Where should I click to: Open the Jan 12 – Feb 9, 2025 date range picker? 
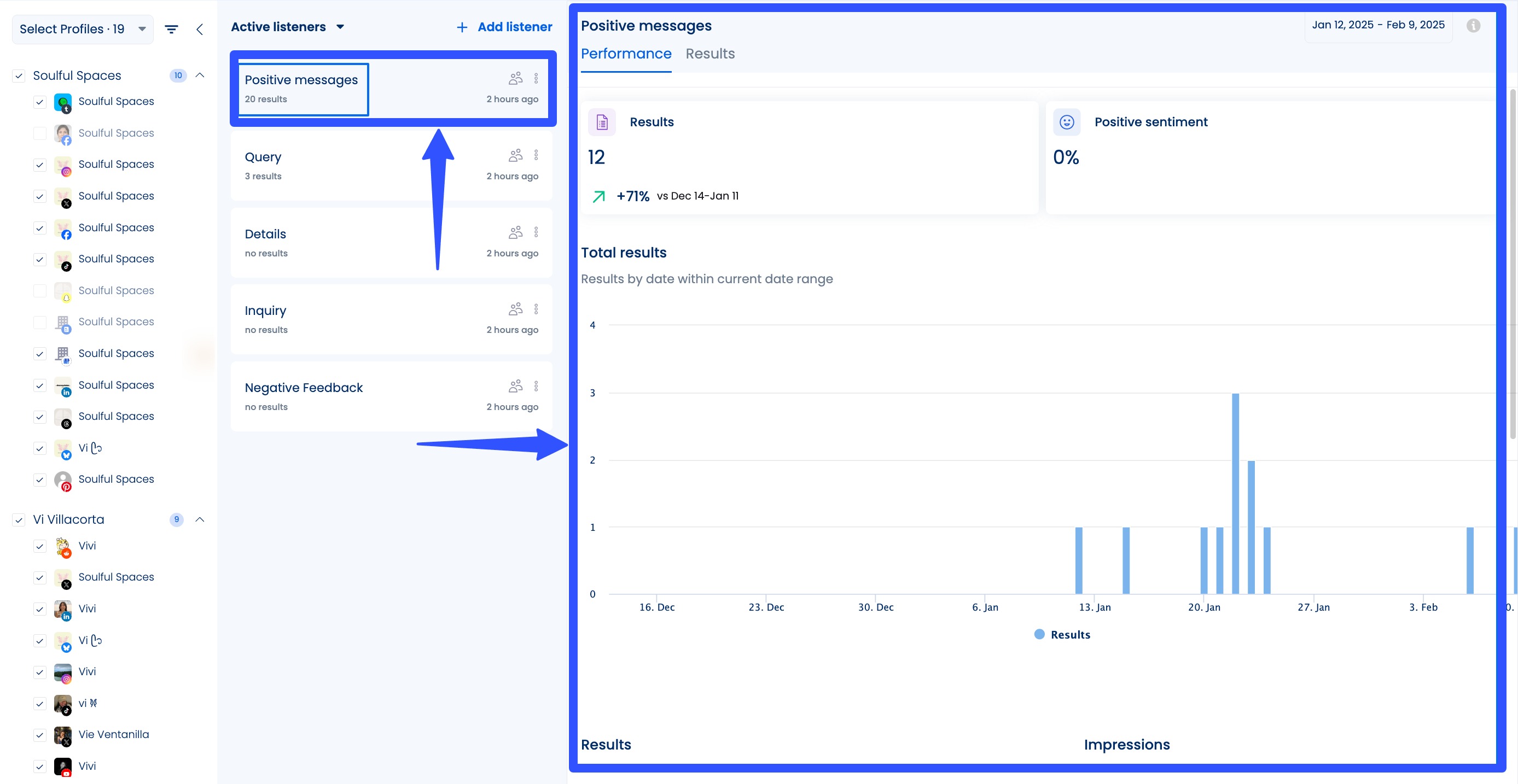tap(1378, 25)
